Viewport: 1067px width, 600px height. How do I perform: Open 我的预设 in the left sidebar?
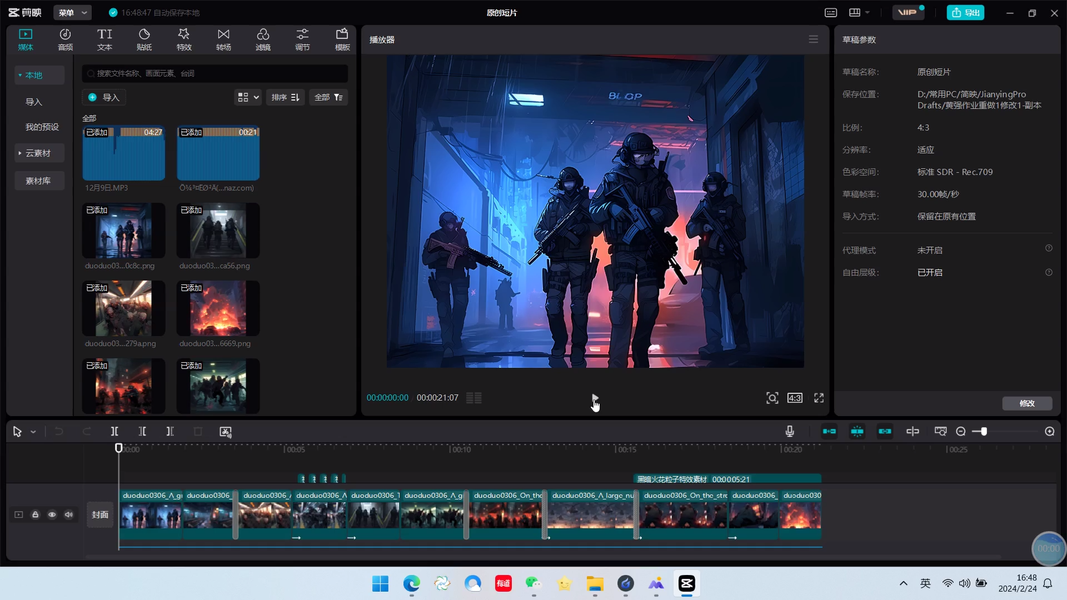pyautogui.click(x=42, y=127)
